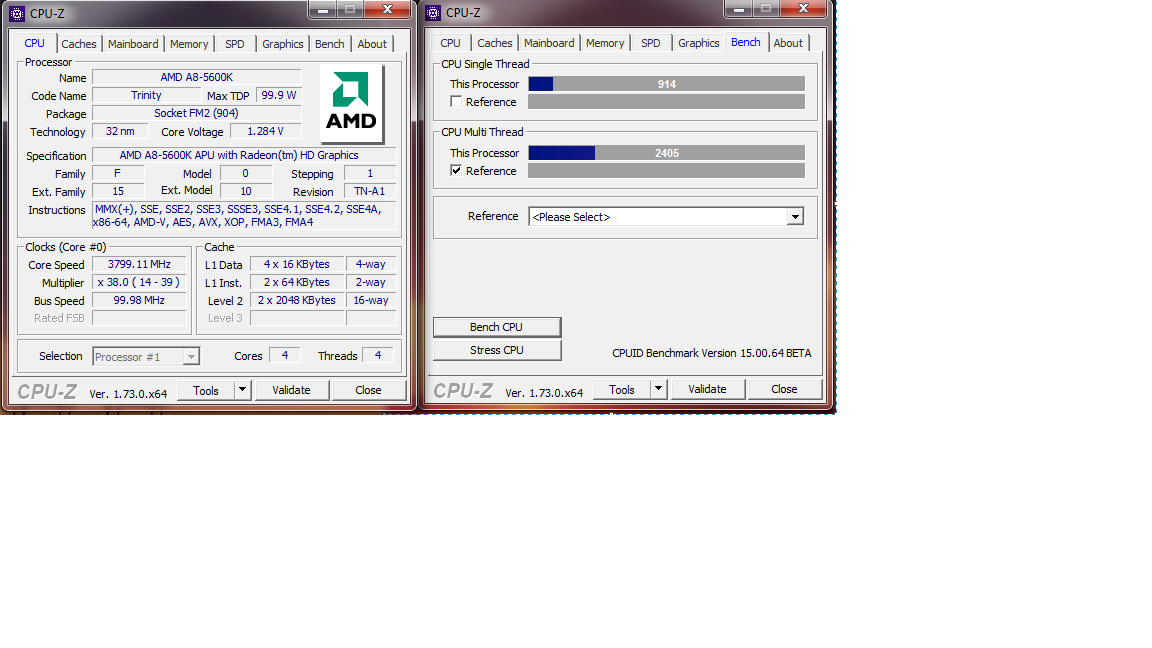The image size is (1152, 648).
Task: Minimize the left CPU-Z window
Action: [323, 10]
